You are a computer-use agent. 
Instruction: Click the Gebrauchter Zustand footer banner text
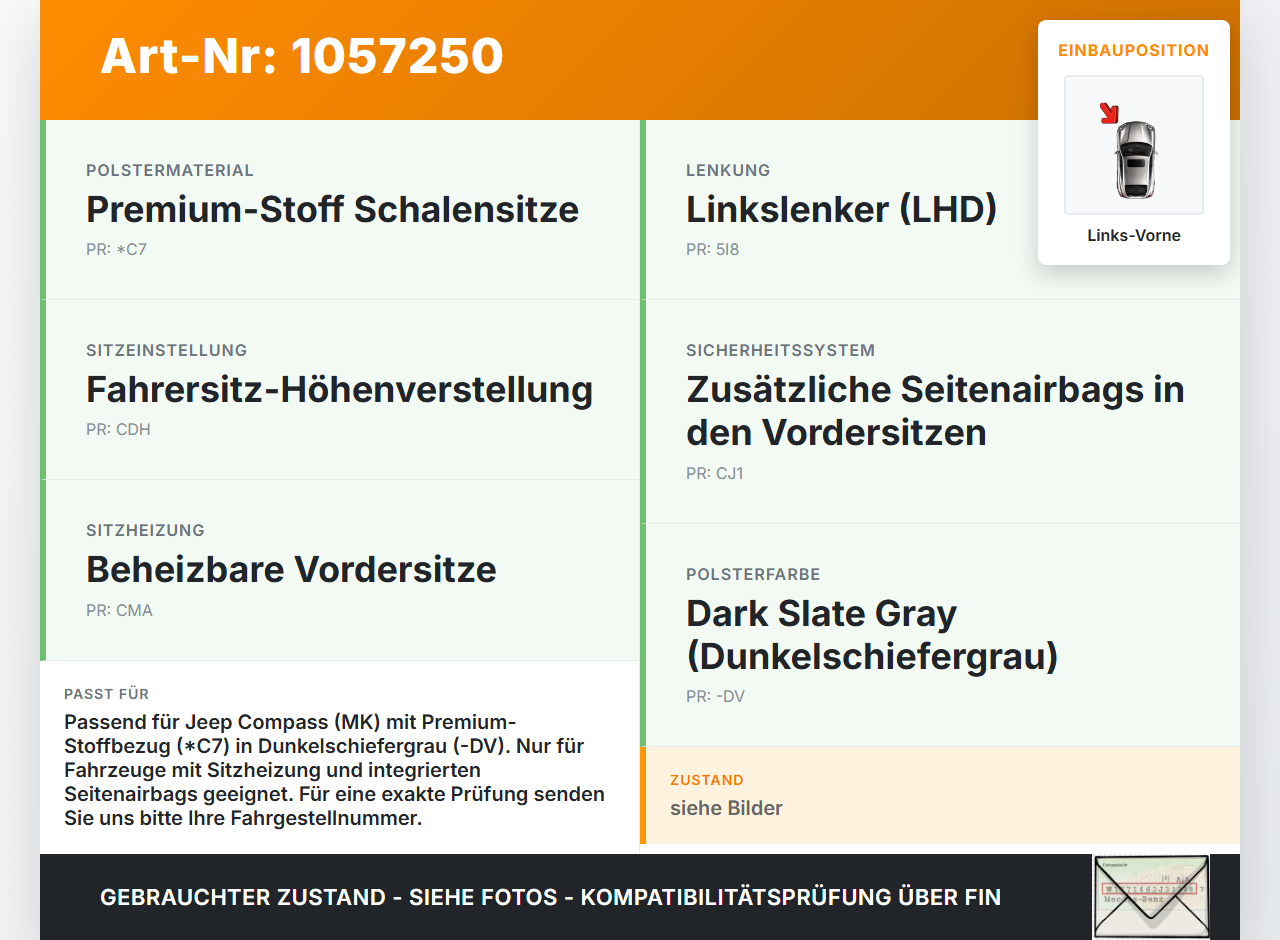[x=550, y=897]
